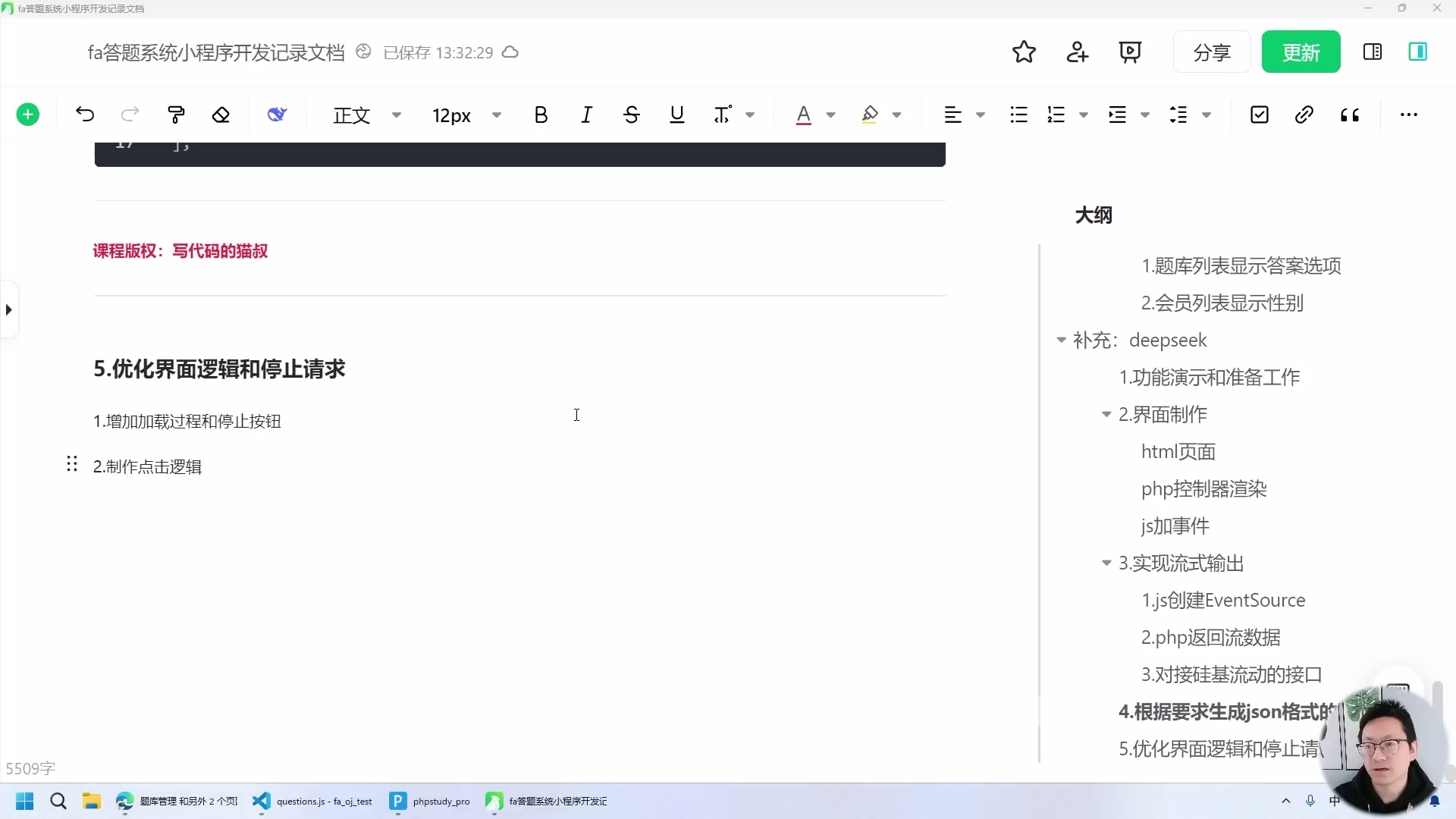
Task: Toggle bold formatting
Action: (x=540, y=115)
